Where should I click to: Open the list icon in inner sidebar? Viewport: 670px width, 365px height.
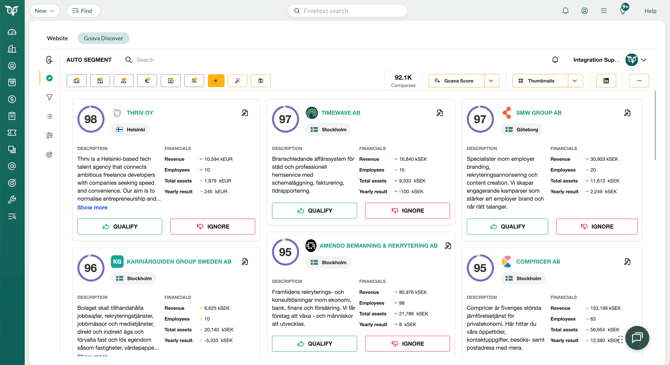click(x=50, y=116)
